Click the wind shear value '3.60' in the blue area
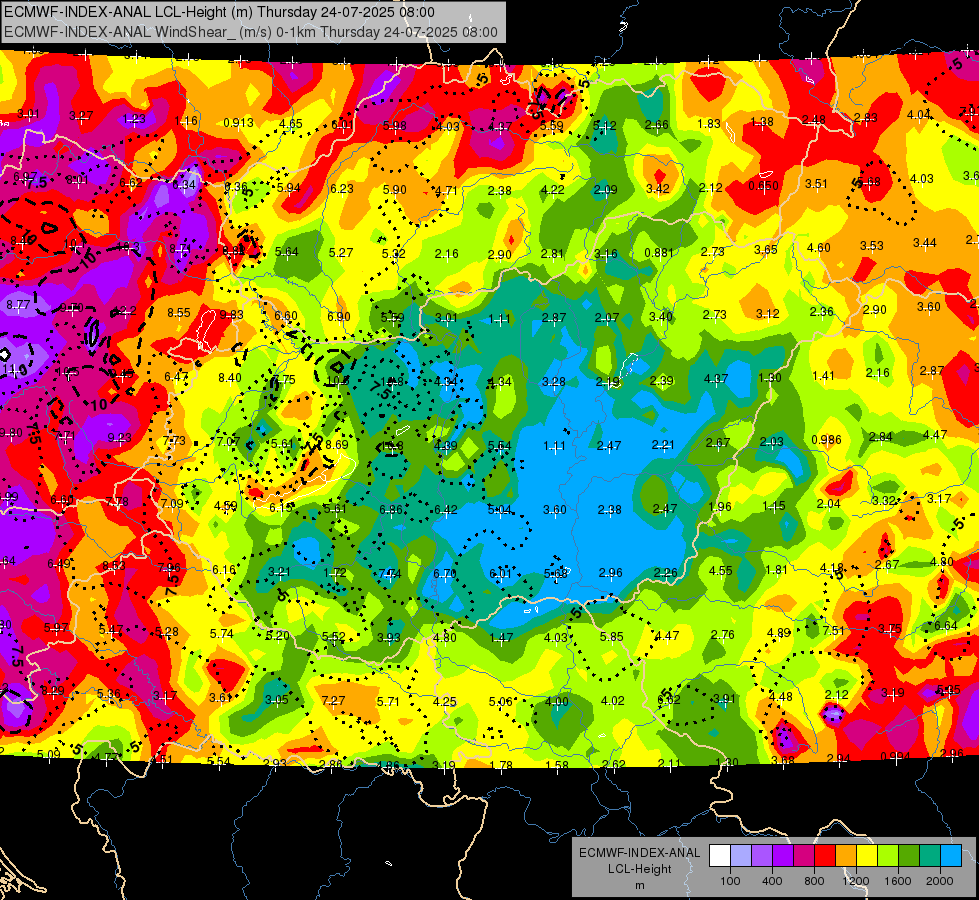Viewport: 979px width, 900px height. [x=554, y=510]
